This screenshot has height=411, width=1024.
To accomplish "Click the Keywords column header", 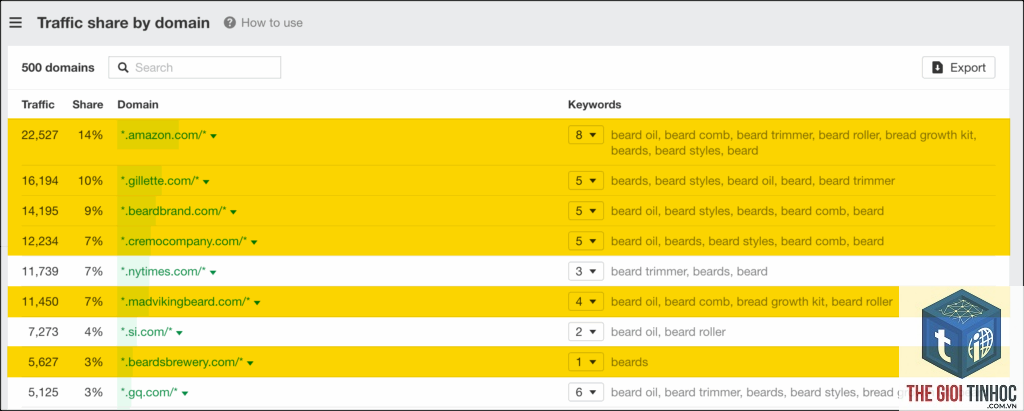I will 594,105.
